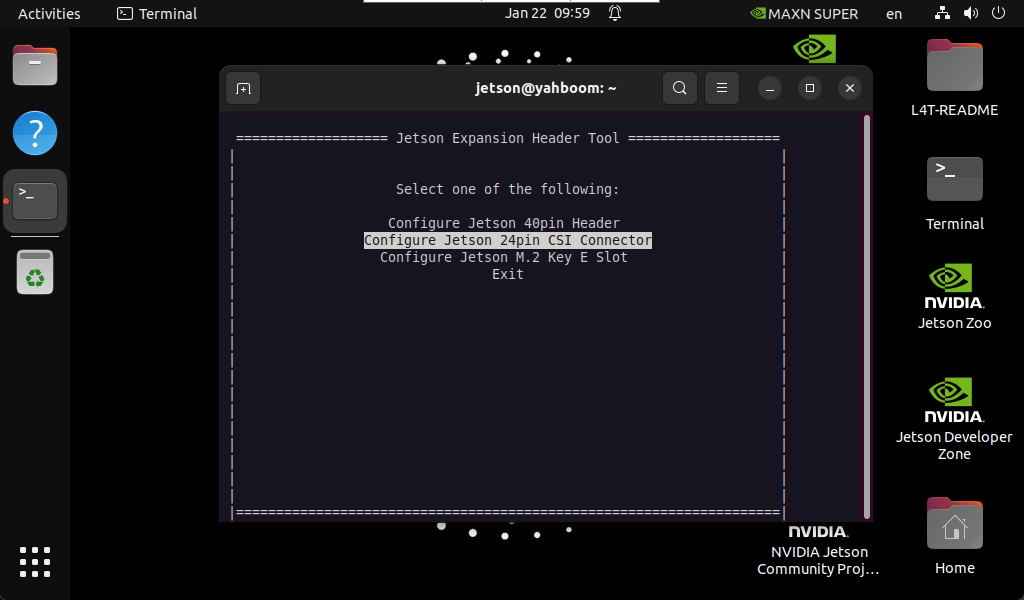The height and width of the screenshot is (600, 1024).
Task: Click the Terminal dock icon
Action: (x=35, y=200)
